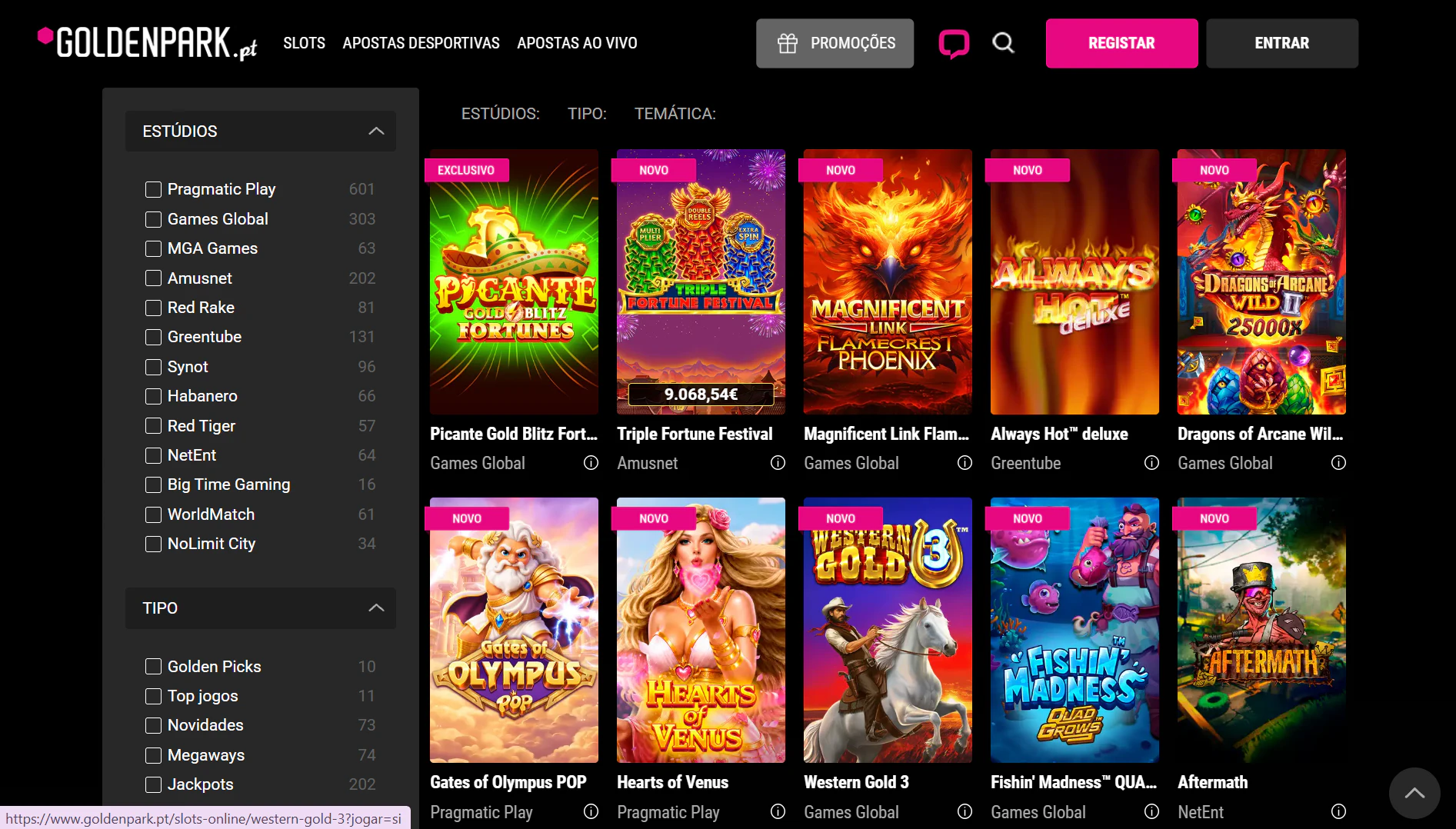Select the WorldMatch checkbox
The width and height of the screenshot is (1456, 829).
pyautogui.click(x=153, y=514)
